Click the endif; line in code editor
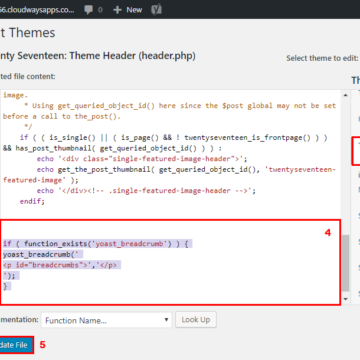This screenshot has width=360, height=360. tap(32, 201)
